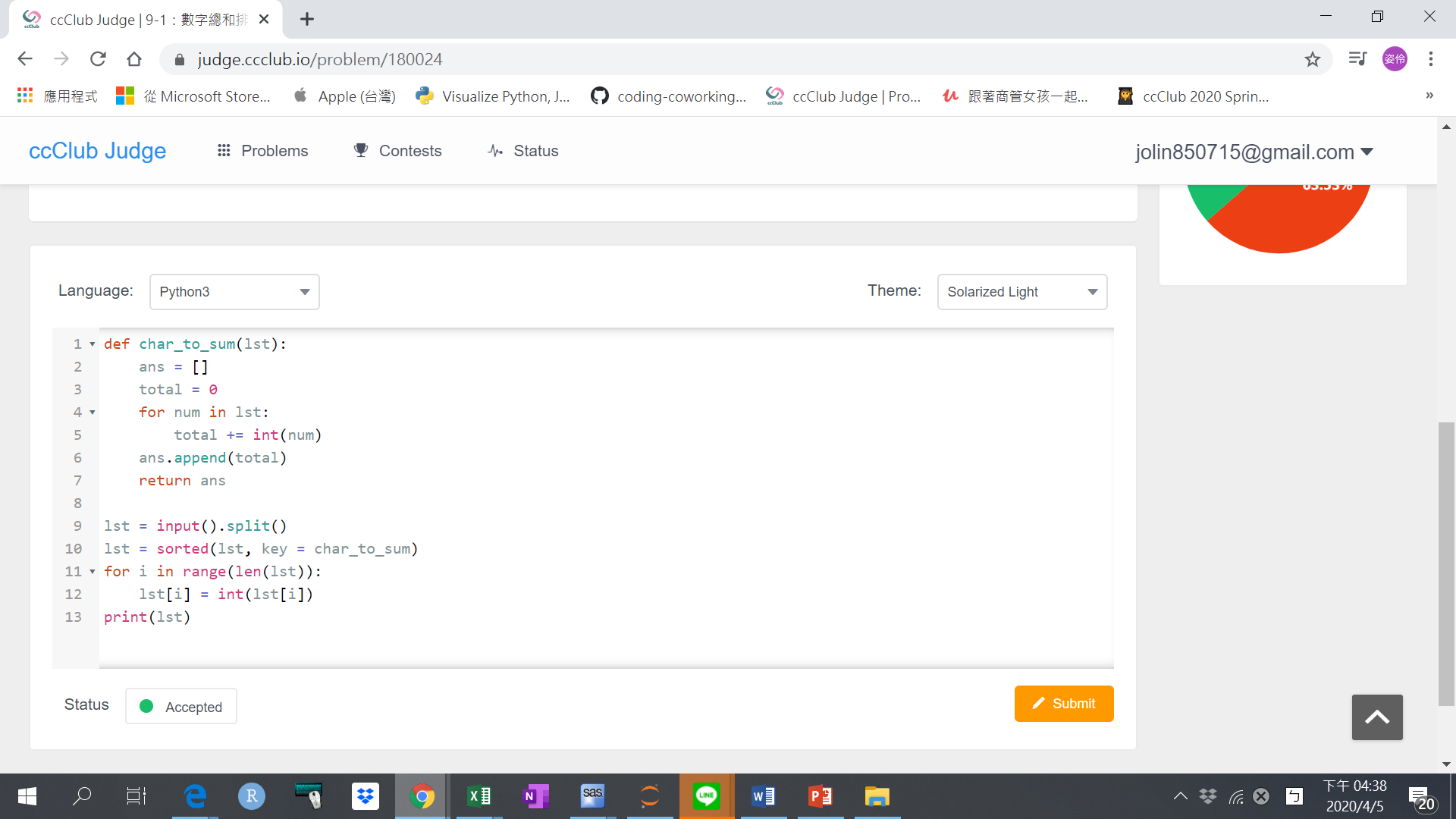
Task: Select Problems in the navigation bar
Action: coord(262,150)
